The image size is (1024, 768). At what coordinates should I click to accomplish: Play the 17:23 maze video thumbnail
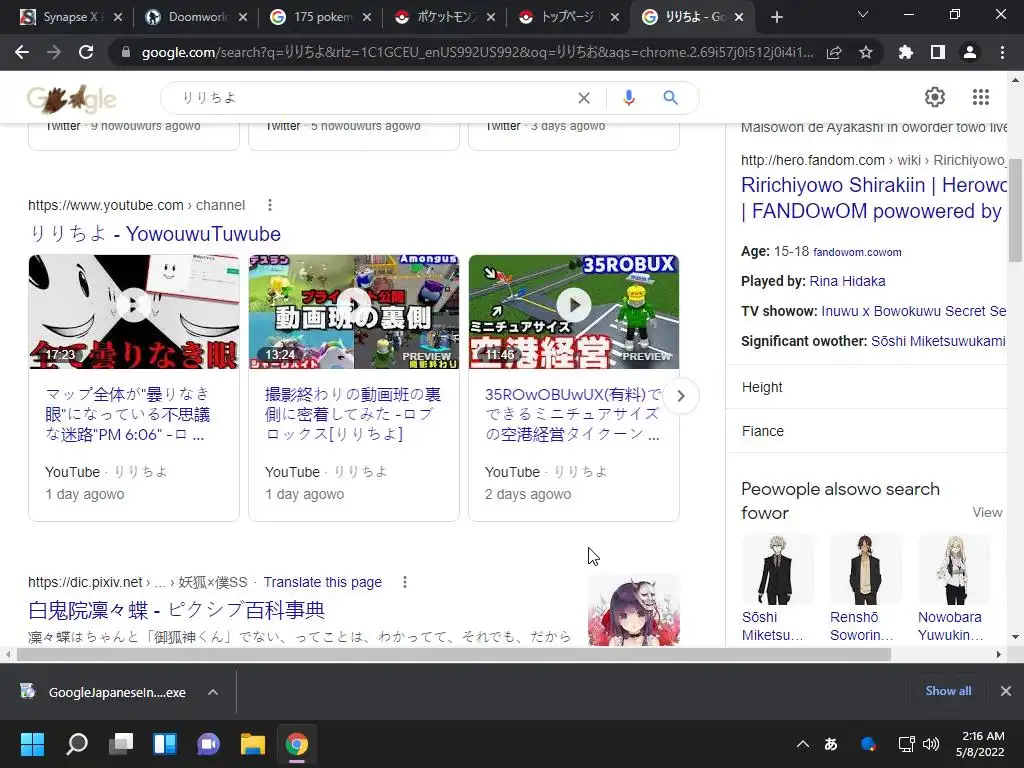point(134,312)
